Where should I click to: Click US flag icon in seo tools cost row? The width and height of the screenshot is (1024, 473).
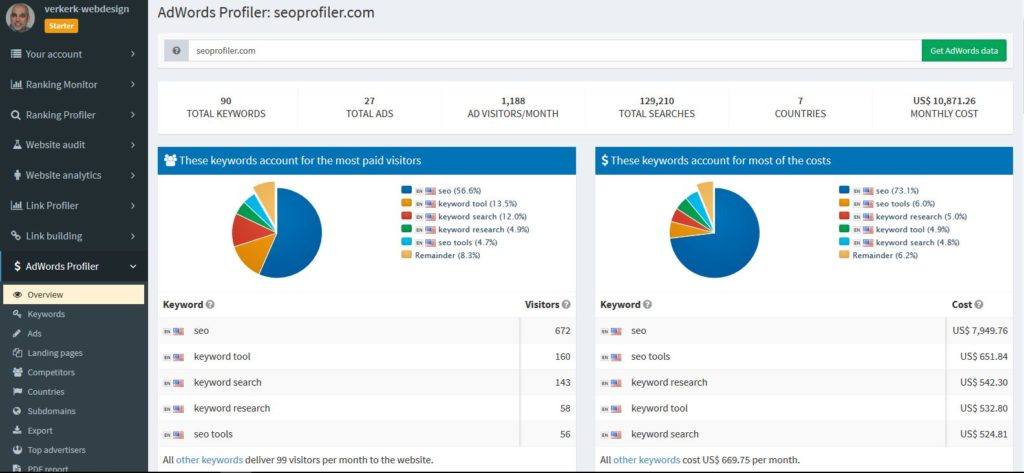(x=616, y=357)
